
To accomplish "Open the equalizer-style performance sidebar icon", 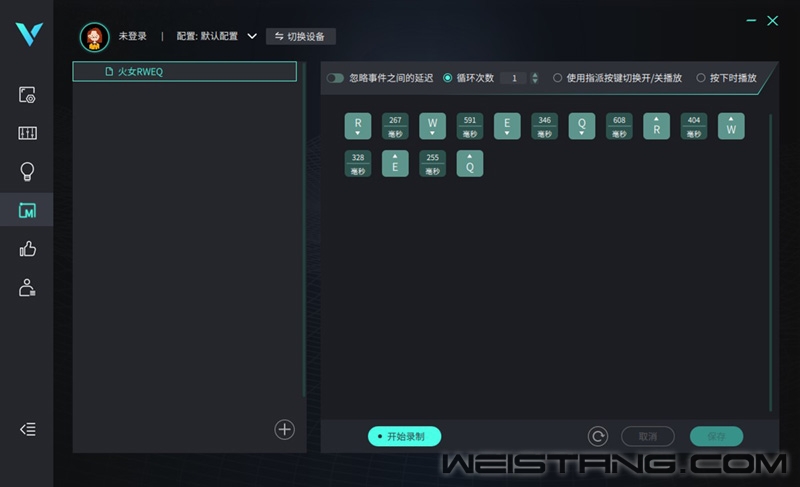I will point(27,134).
